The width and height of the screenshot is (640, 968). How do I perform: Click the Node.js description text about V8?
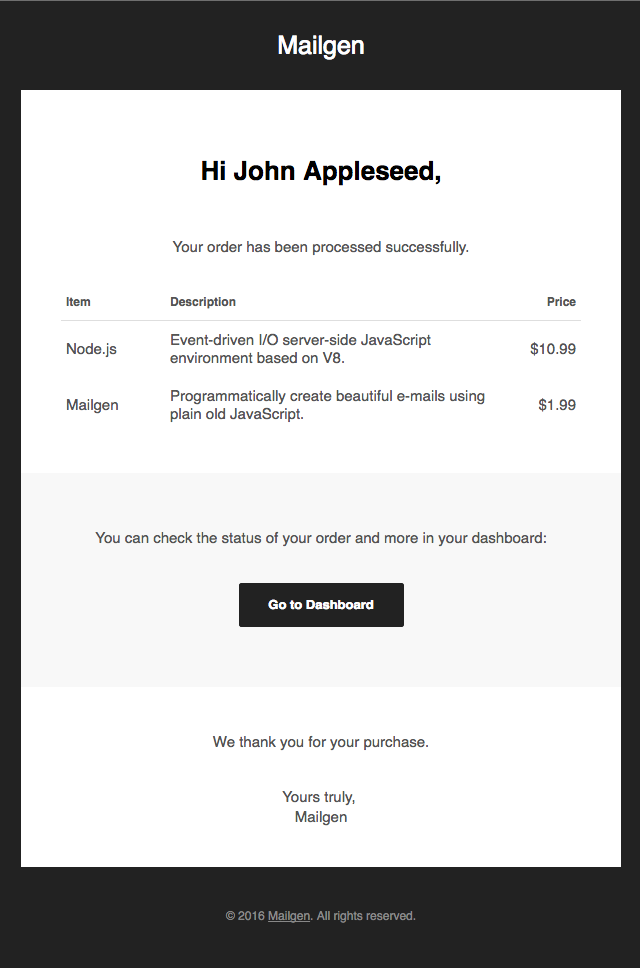tap(301, 349)
